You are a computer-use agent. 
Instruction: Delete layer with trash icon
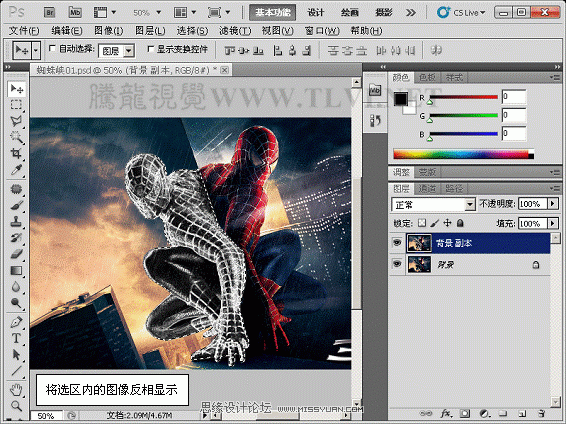[541, 413]
